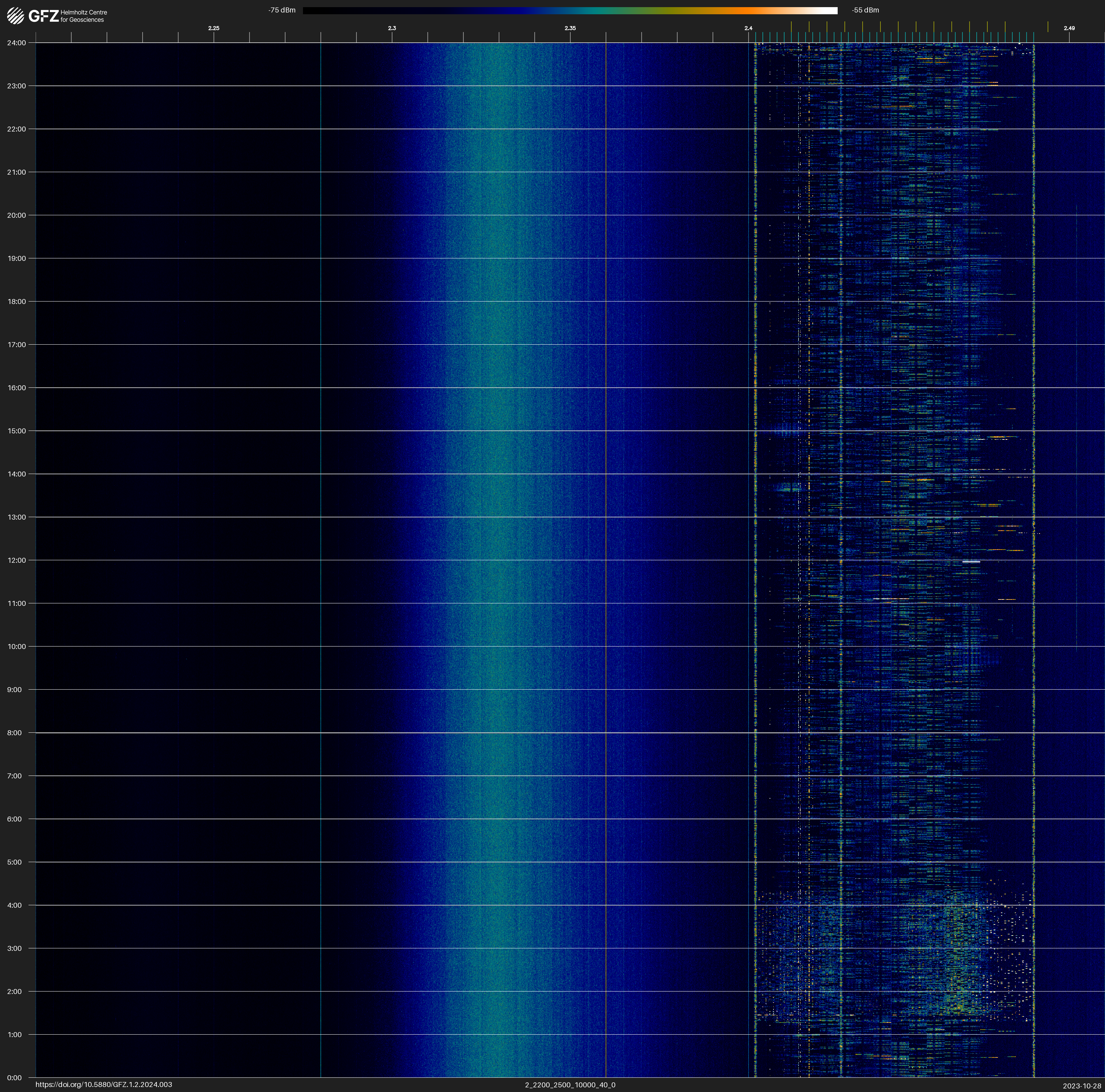
Task: Click the 2_2200_2500_10000_40_0 file label
Action: coord(570,1085)
